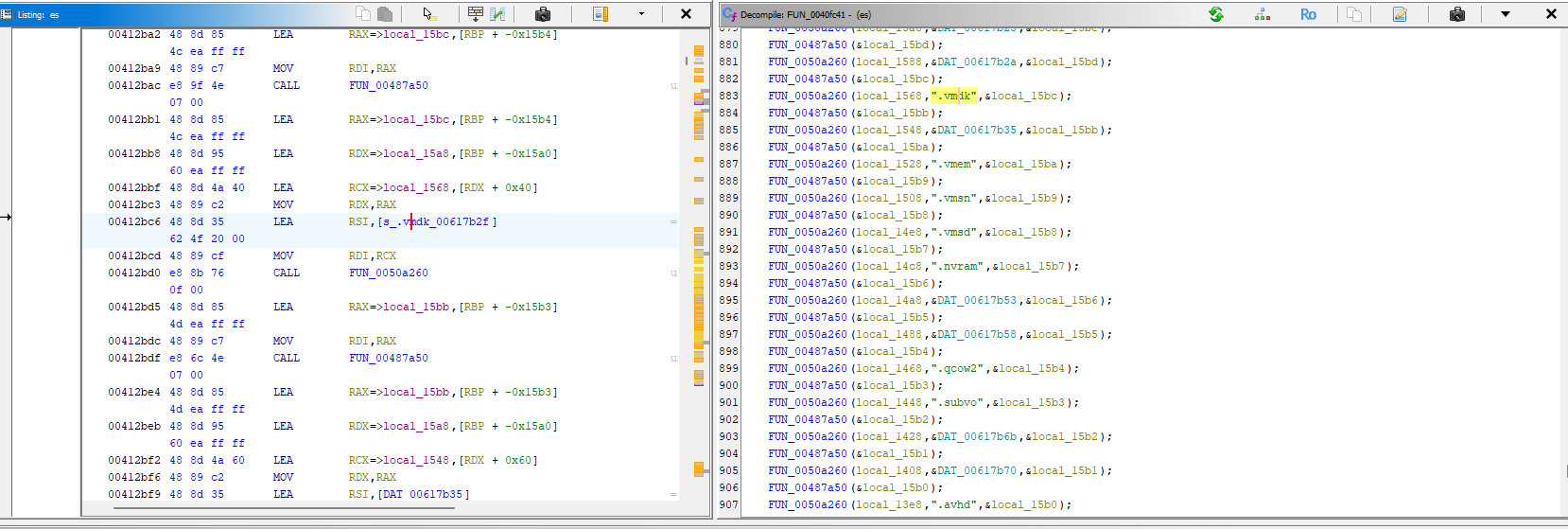Toggle the Listing mouse-hover cursor highlight icon

tap(428, 14)
